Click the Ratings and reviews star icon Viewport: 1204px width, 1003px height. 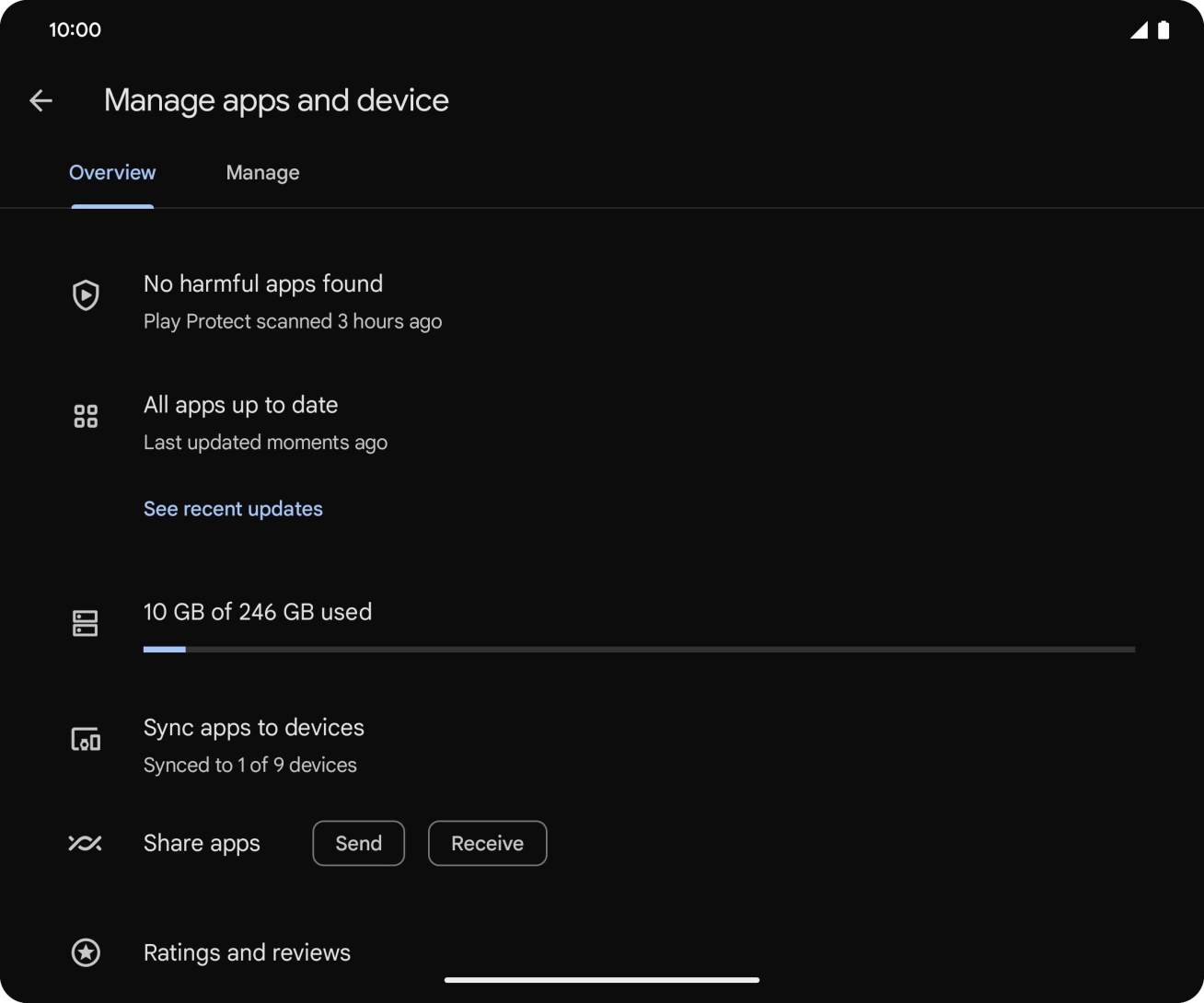(x=86, y=952)
